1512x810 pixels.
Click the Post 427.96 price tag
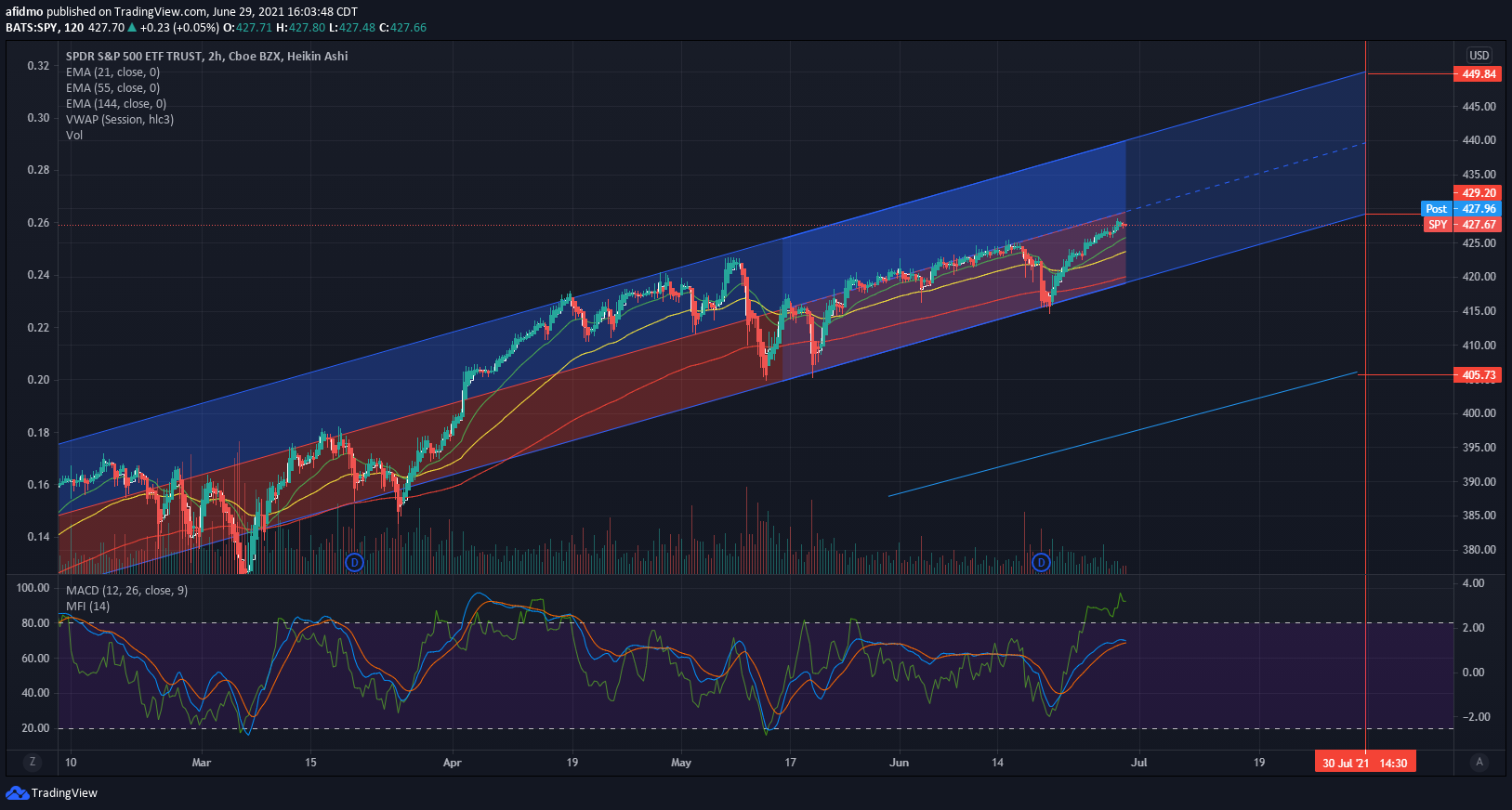pyautogui.click(x=1461, y=209)
